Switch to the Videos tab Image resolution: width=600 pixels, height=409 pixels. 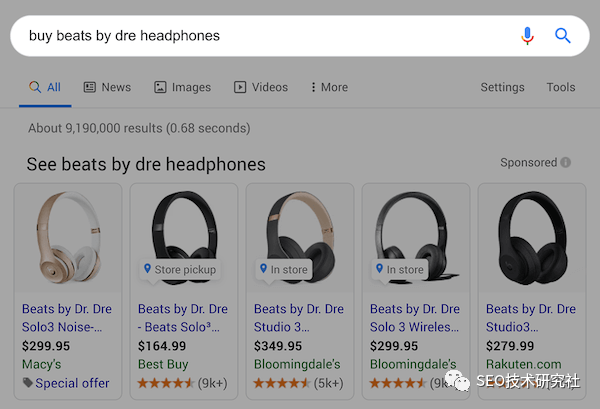pyautogui.click(x=261, y=88)
